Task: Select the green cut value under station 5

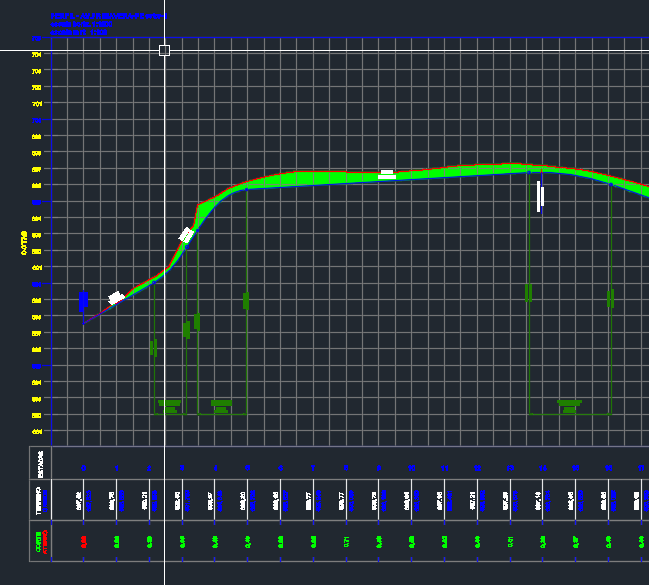Action: pos(248,542)
